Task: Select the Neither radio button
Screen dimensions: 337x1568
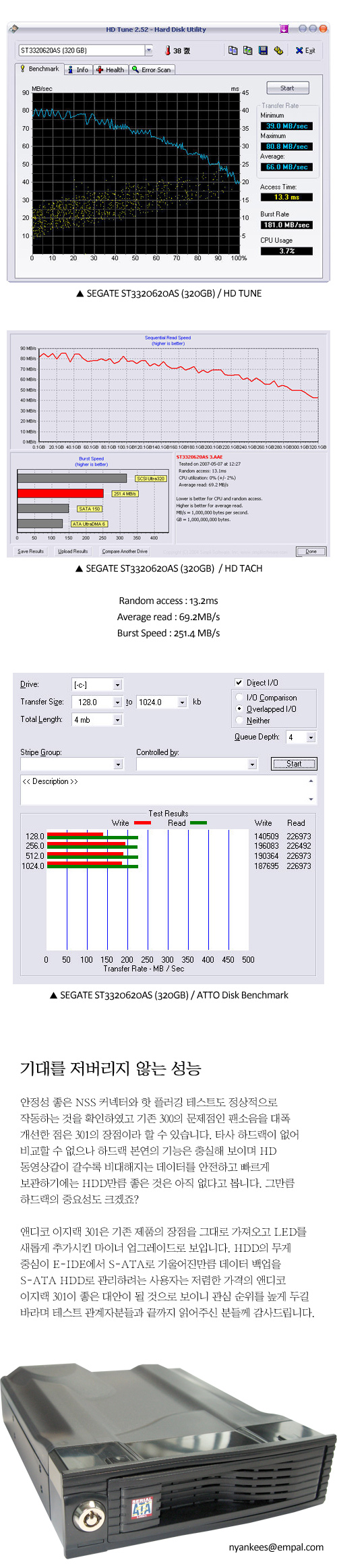Action: coord(239,721)
